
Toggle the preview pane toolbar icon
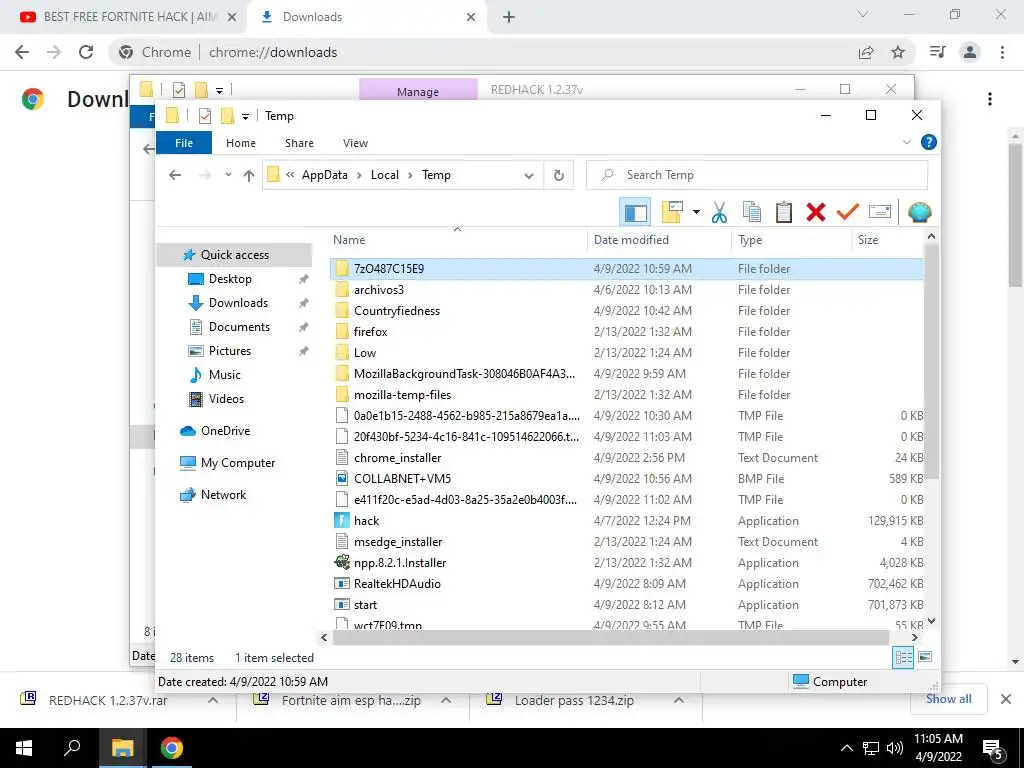pyautogui.click(x=635, y=212)
